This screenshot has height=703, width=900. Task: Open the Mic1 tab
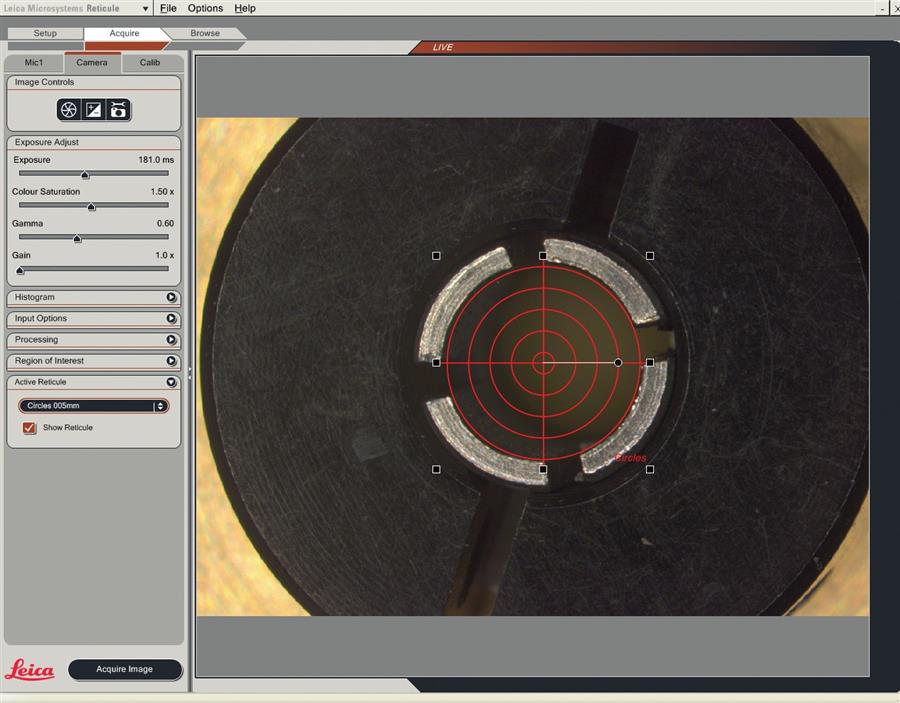click(34, 63)
